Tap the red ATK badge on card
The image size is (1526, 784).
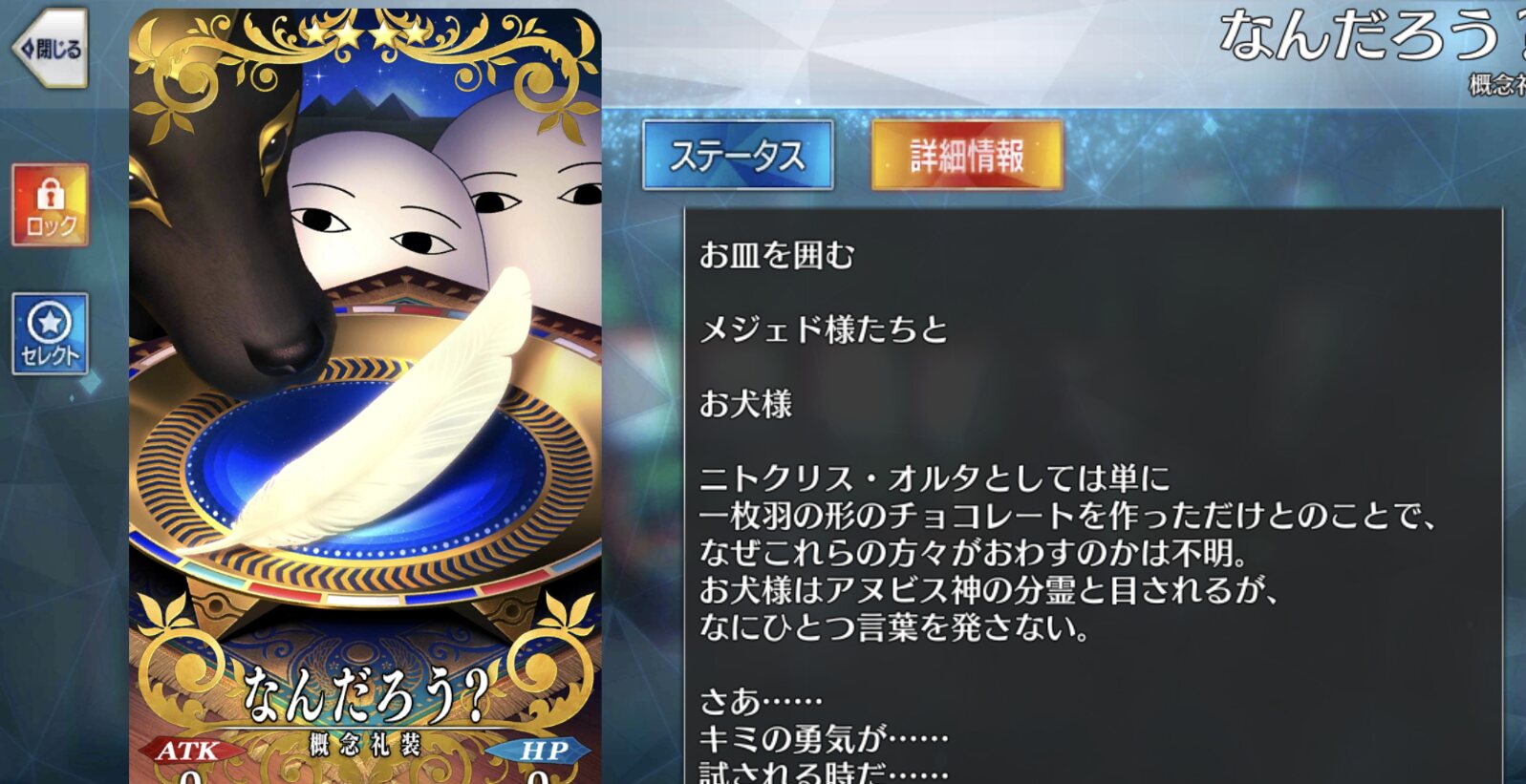(188, 751)
